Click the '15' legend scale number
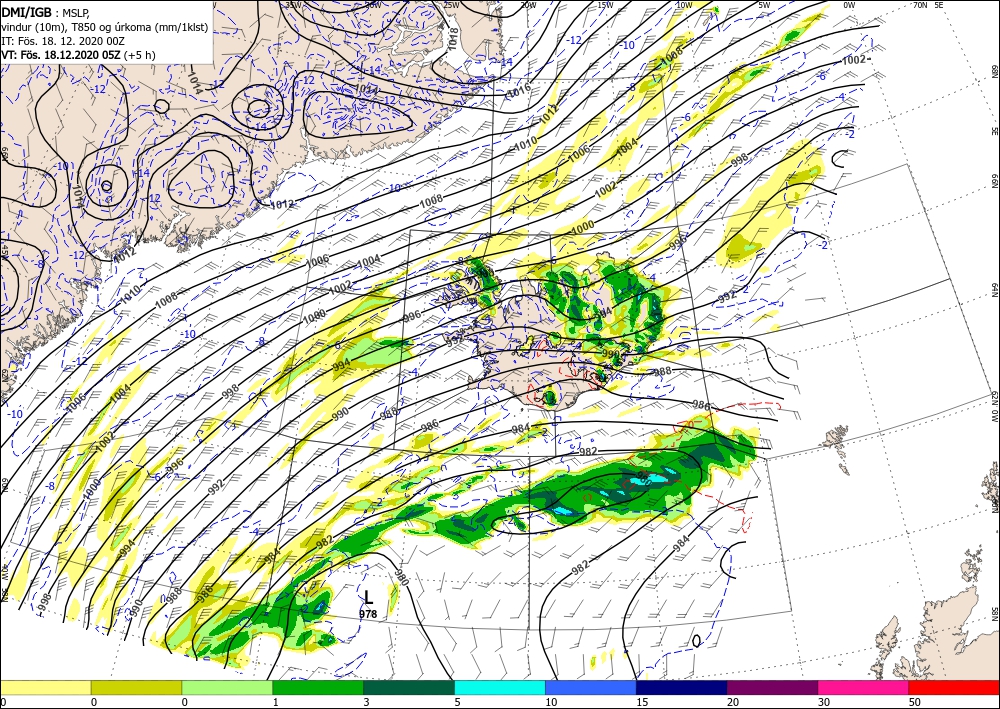 pyautogui.click(x=642, y=702)
